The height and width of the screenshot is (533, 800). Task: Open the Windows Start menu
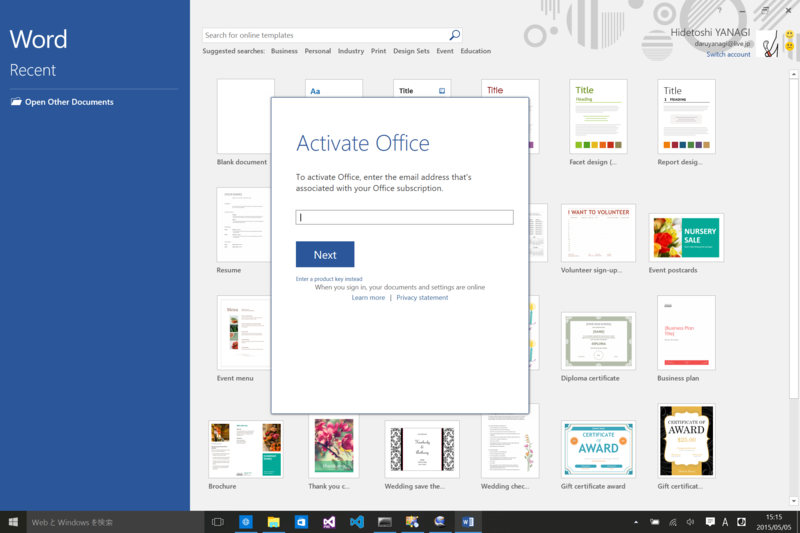[13, 522]
